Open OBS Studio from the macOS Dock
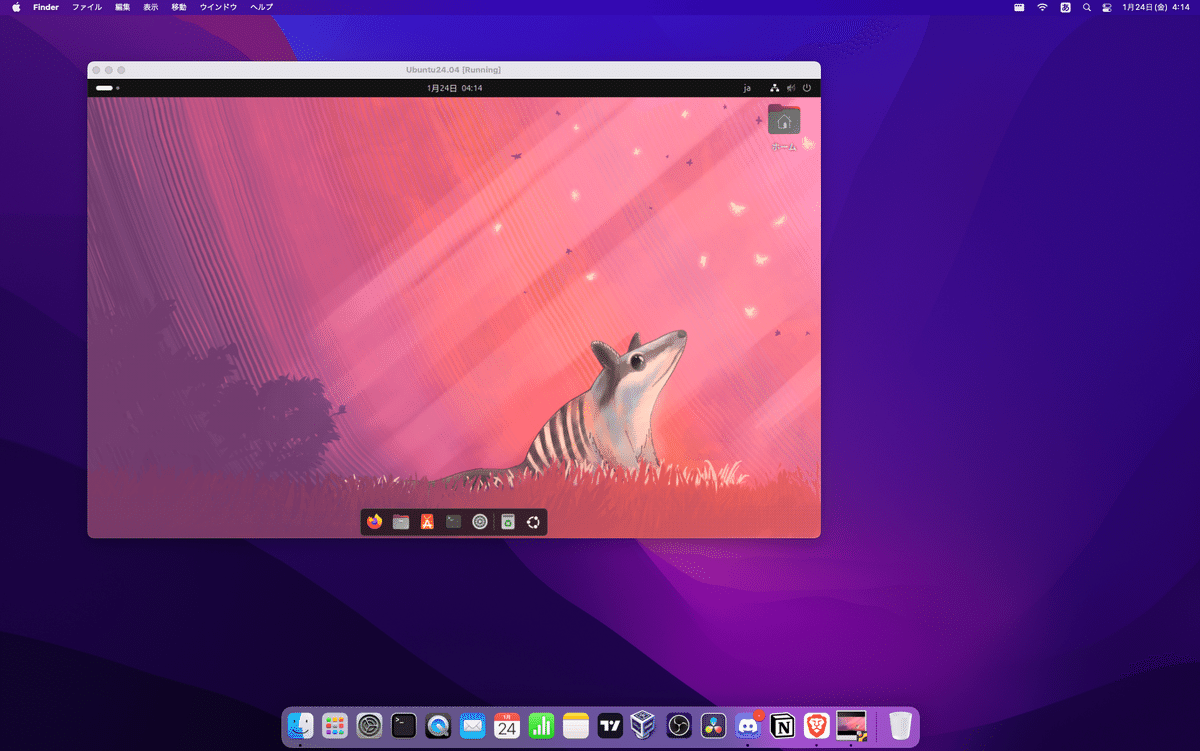The height and width of the screenshot is (751, 1200). [x=679, y=725]
